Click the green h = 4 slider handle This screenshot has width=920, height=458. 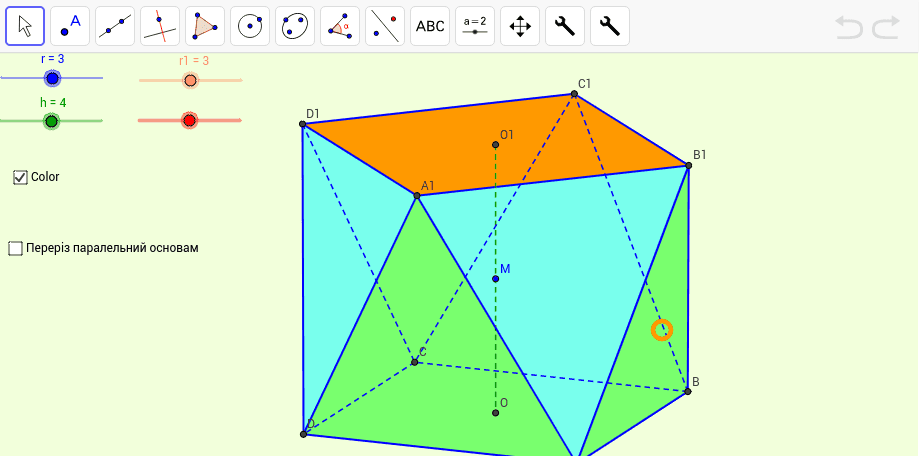click(x=51, y=121)
